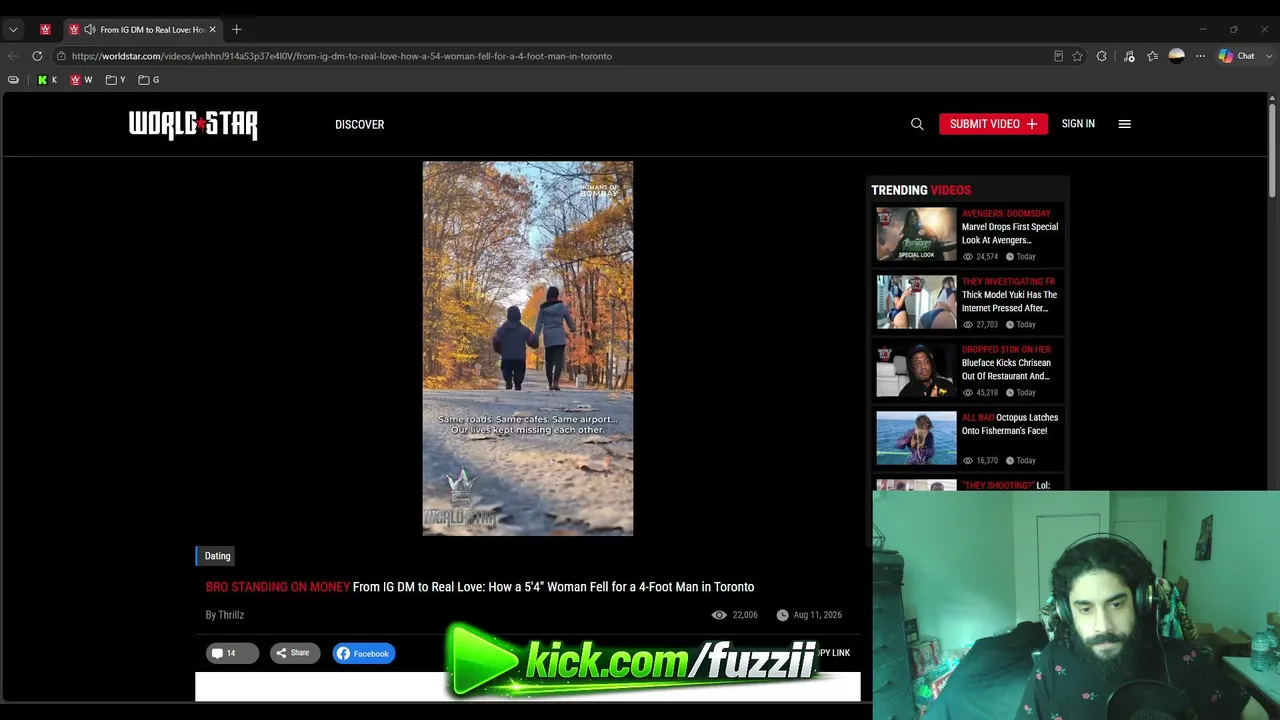Viewport: 1280px width, 720px height.
Task: Open Marvel Drops First Special Look title
Action: click(1010, 233)
